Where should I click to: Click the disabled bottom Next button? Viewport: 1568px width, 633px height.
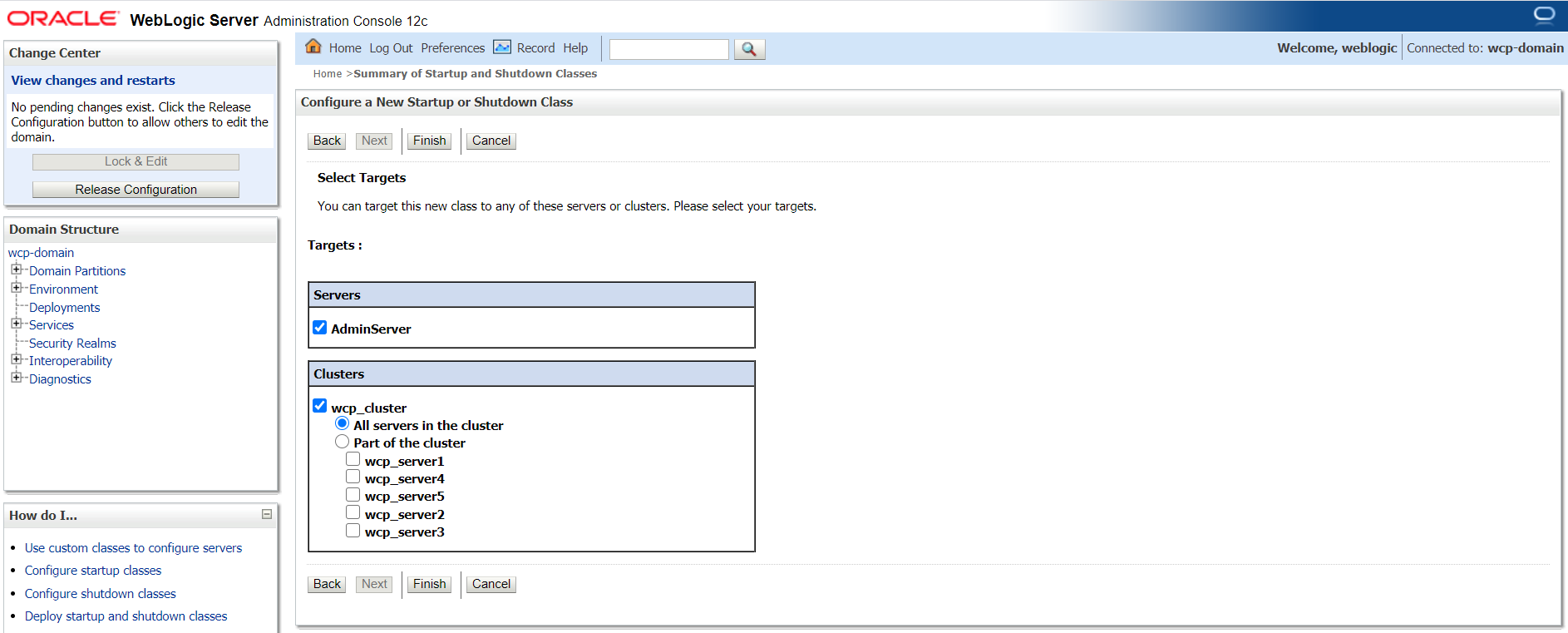coord(374,584)
